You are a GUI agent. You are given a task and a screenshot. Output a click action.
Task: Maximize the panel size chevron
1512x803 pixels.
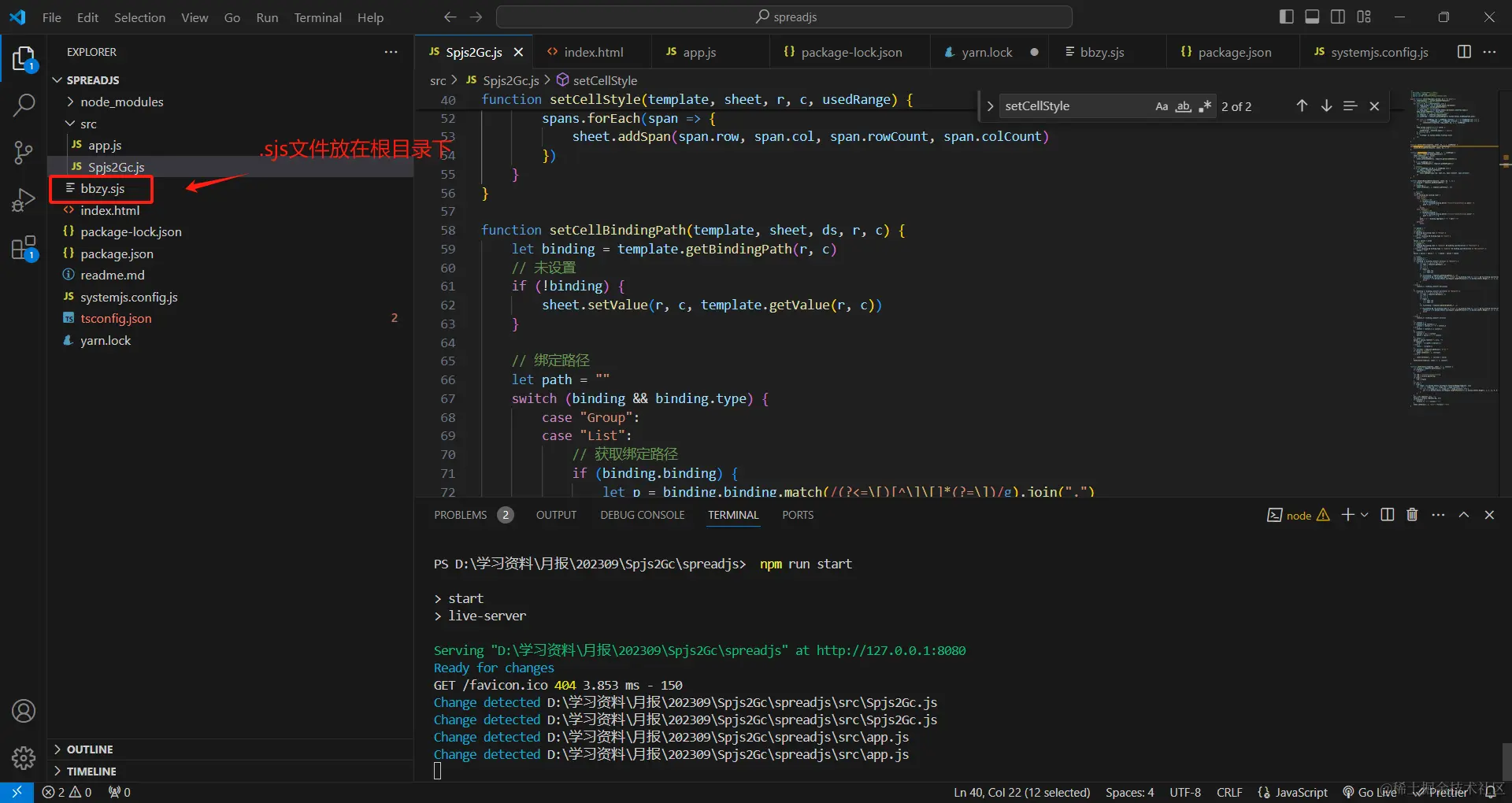coord(1464,515)
